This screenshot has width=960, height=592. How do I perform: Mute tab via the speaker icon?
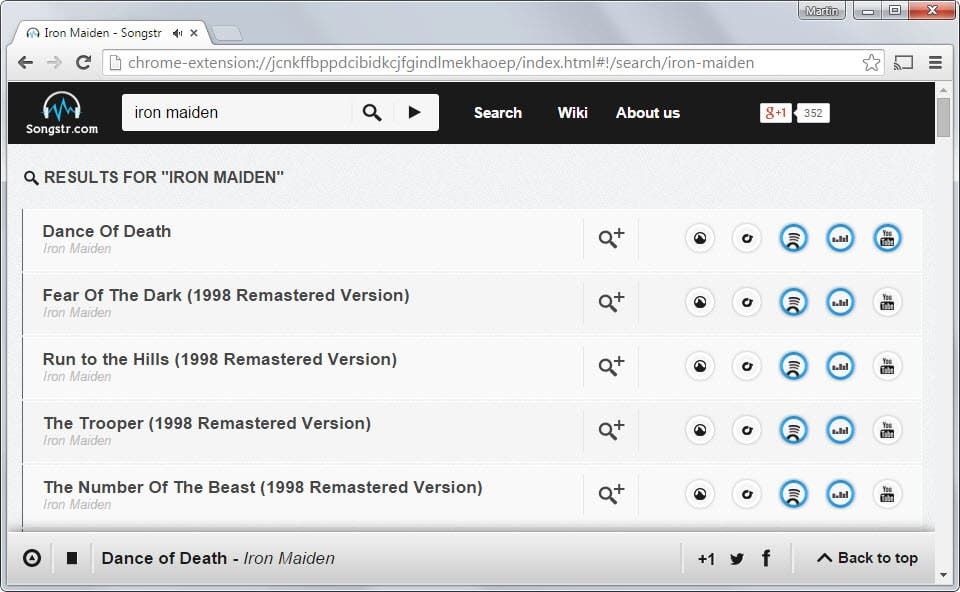click(177, 33)
